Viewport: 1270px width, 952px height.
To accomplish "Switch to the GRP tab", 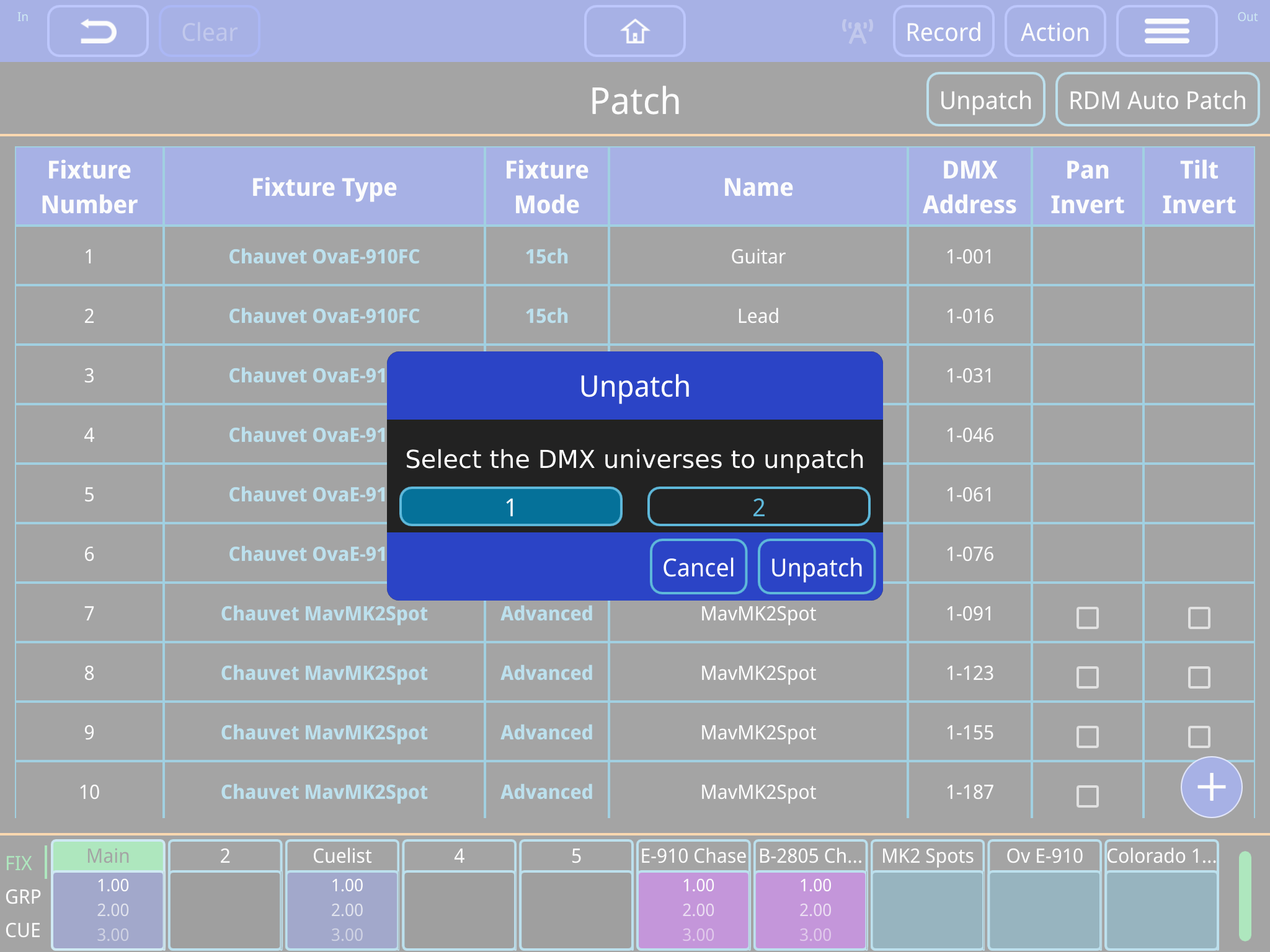I will pyautogui.click(x=23, y=896).
